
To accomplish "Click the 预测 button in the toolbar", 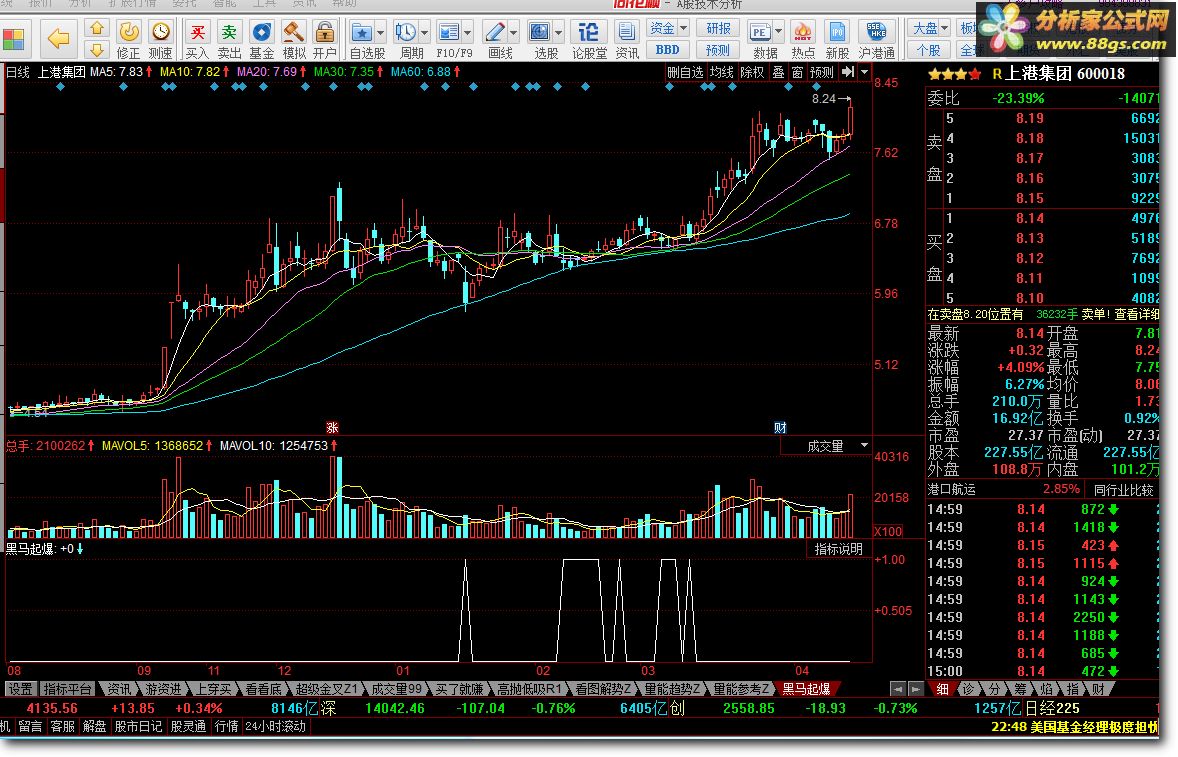I will pos(718,50).
